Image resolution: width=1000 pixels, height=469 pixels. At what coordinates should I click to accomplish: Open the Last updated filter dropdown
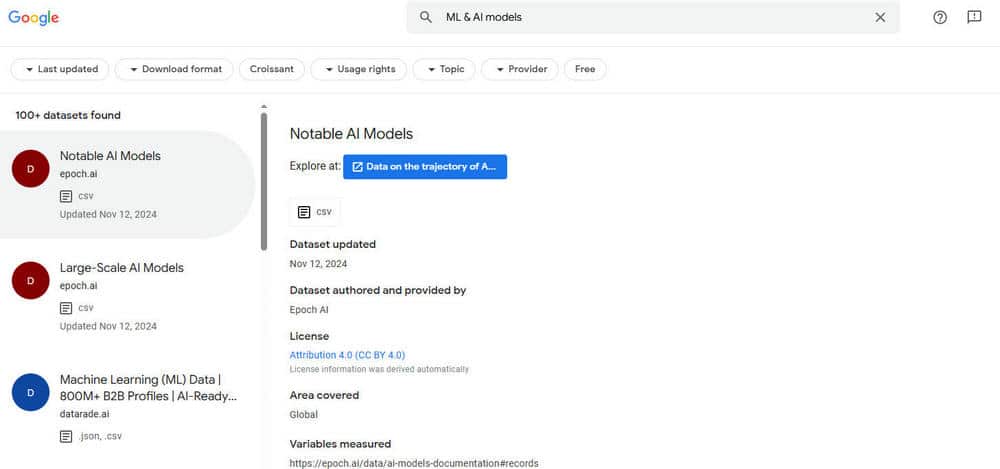tap(60, 69)
